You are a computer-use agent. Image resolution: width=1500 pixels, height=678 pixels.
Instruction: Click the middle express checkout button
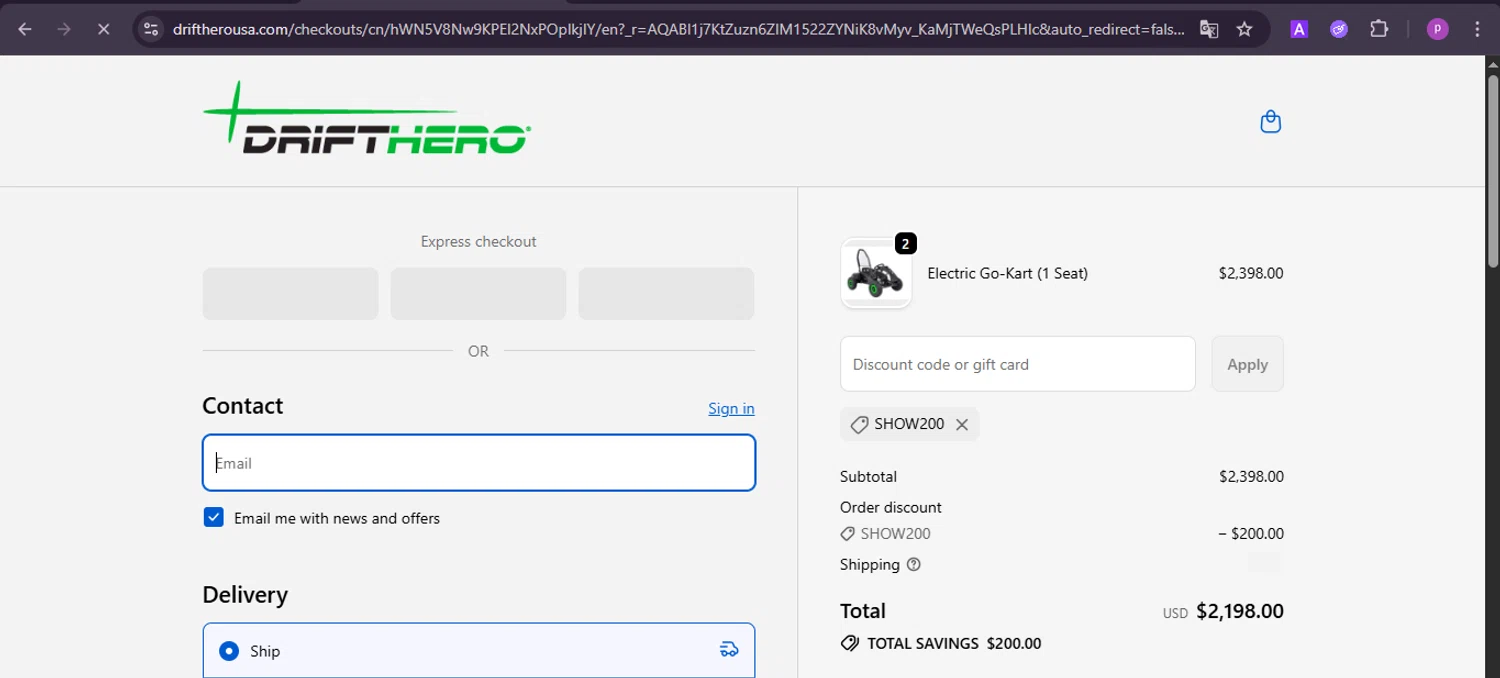click(478, 294)
